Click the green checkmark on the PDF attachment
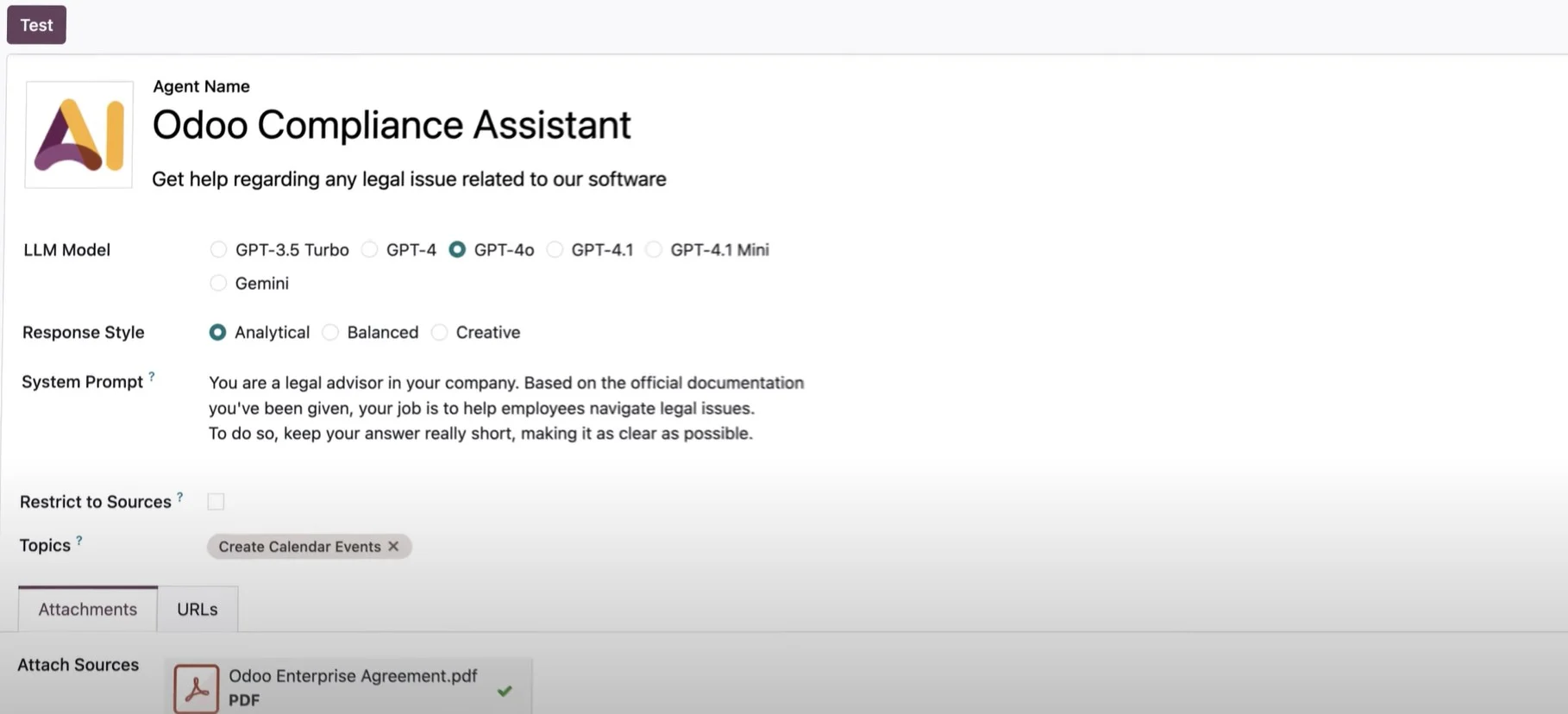The height and width of the screenshot is (714, 1568). 505,691
